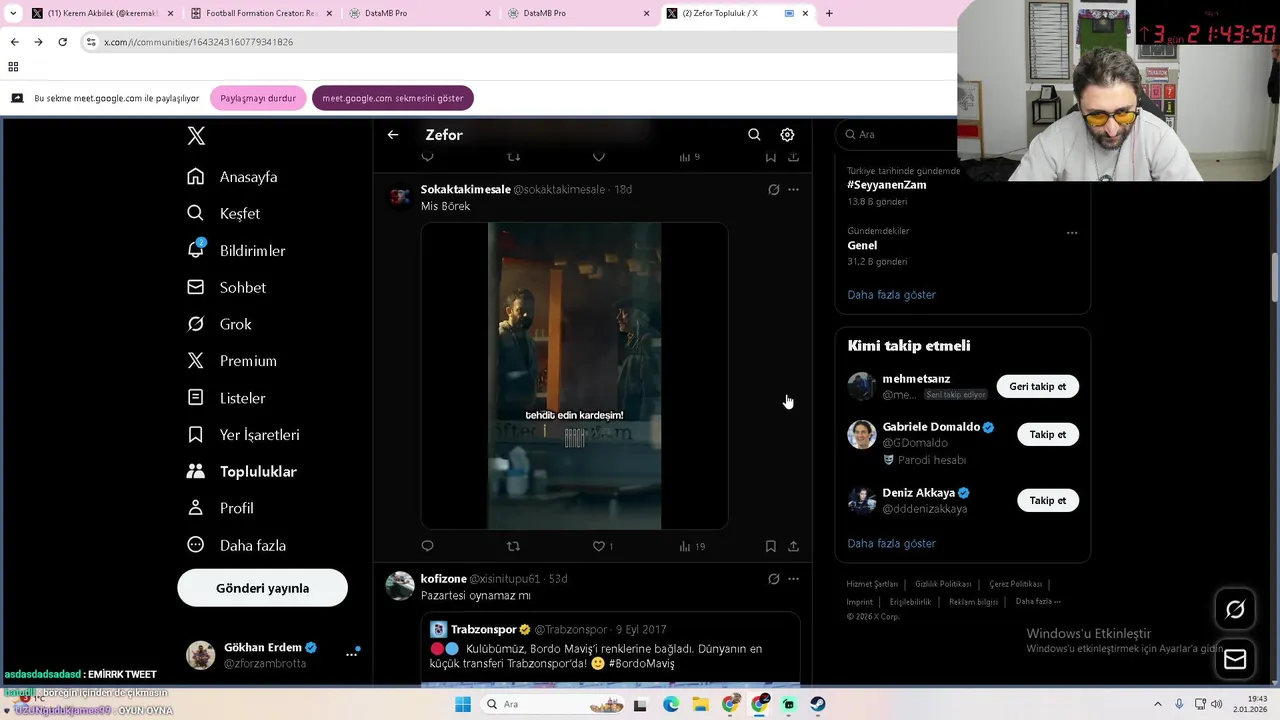This screenshot has width=1280, height=720.
Task: Open the #SeyyanenZam trend
Action: 887,185
